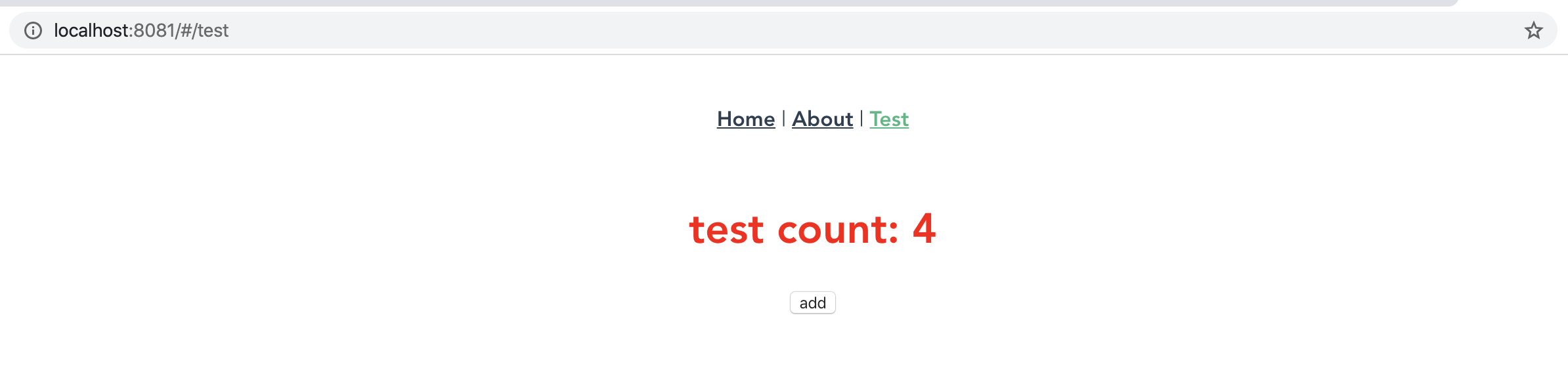The height and width of the screenshot is (374, 1568).
Task: Click the word "count:" in the heading
Action: click(x=838, y=230)
